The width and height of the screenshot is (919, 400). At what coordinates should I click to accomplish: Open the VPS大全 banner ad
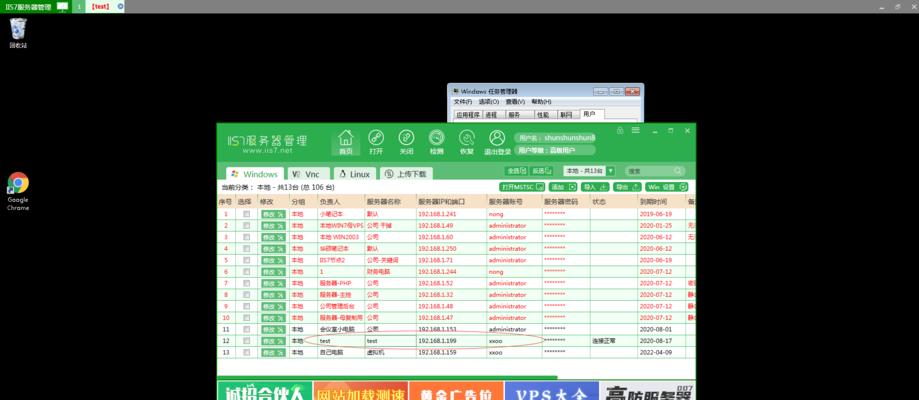tap(552, 391)
